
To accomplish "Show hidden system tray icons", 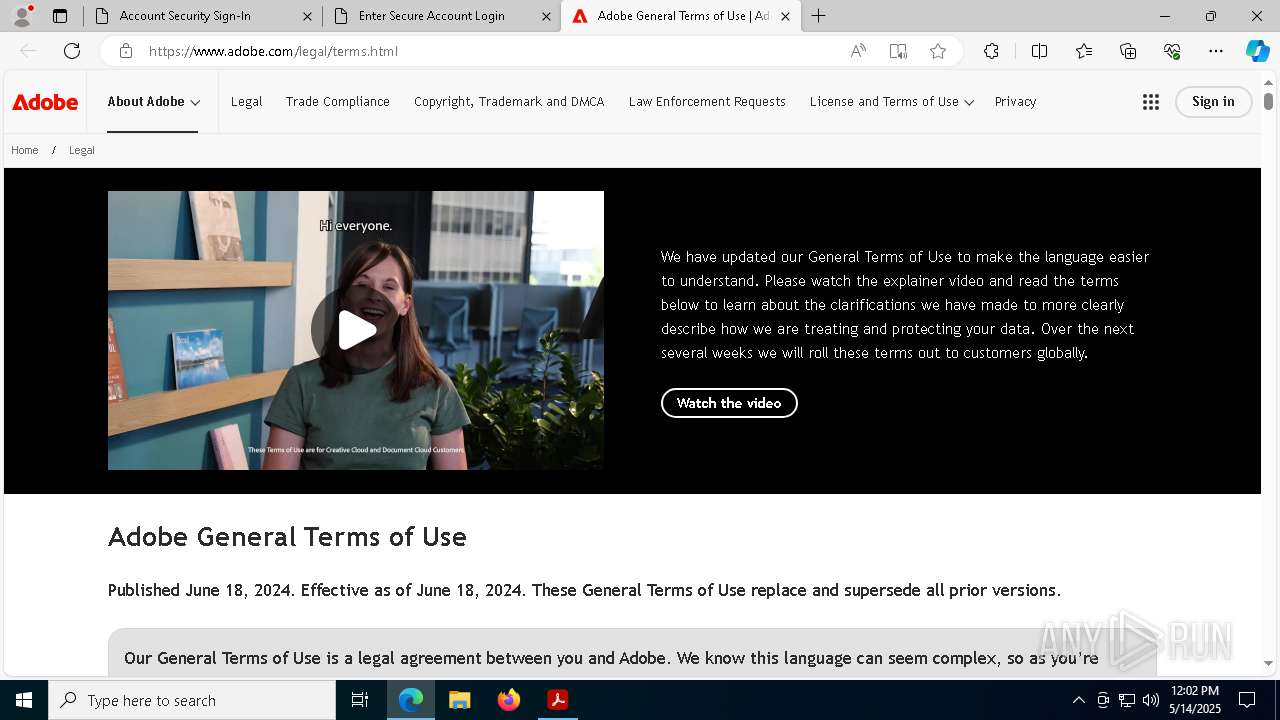I will click(x=1078, y=700).
